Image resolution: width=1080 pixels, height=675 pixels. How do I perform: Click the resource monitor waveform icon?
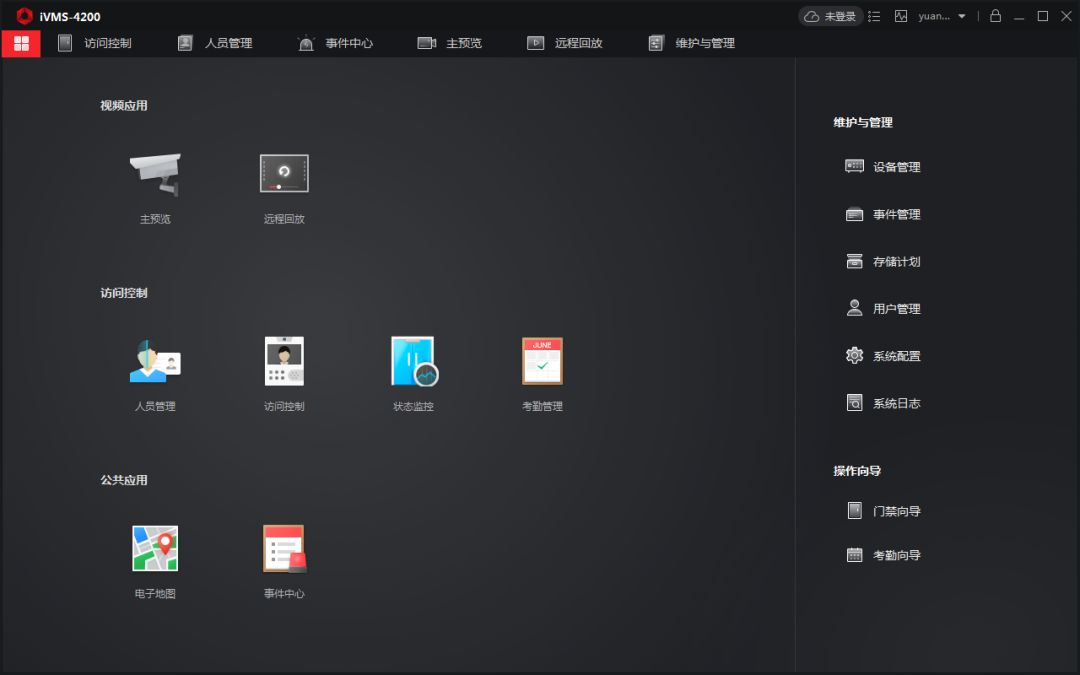click(901, 16)
